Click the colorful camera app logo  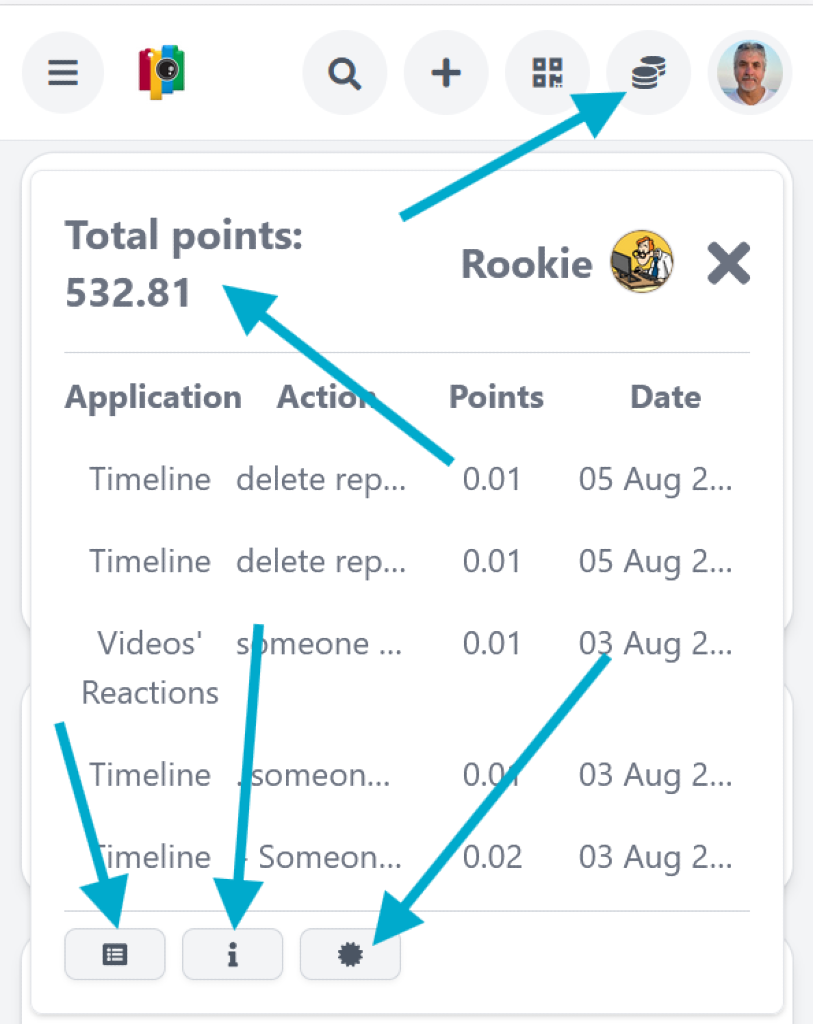click(163, 73)
